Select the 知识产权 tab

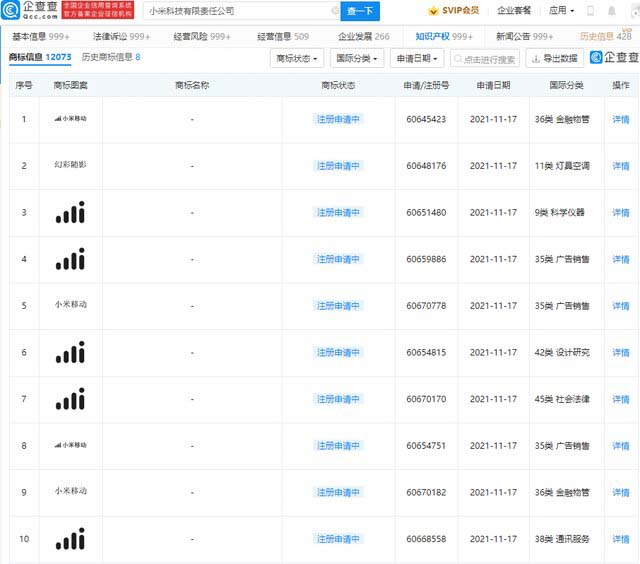point(444,37)
